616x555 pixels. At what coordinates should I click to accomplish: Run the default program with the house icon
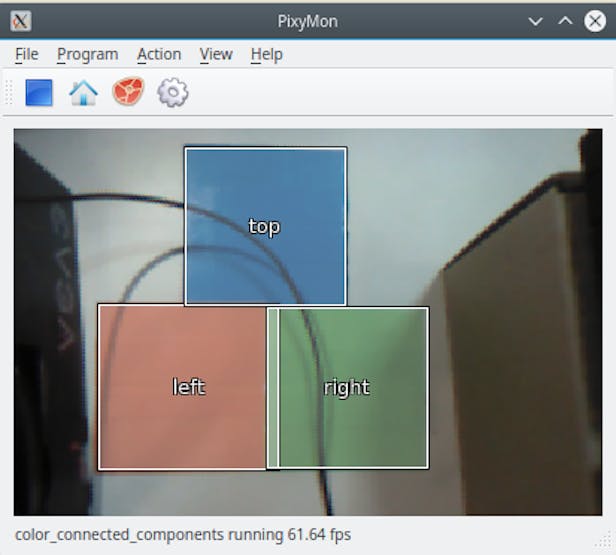(83, 93)
